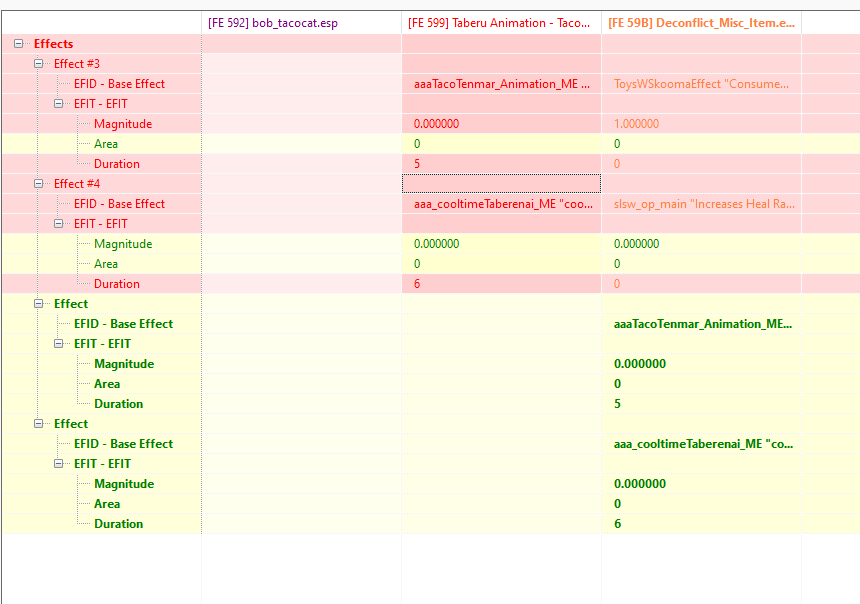Select the Magnitude label under Effect #4
The image size is (860, 604).
pyautogui.click(x=123, y=244)
